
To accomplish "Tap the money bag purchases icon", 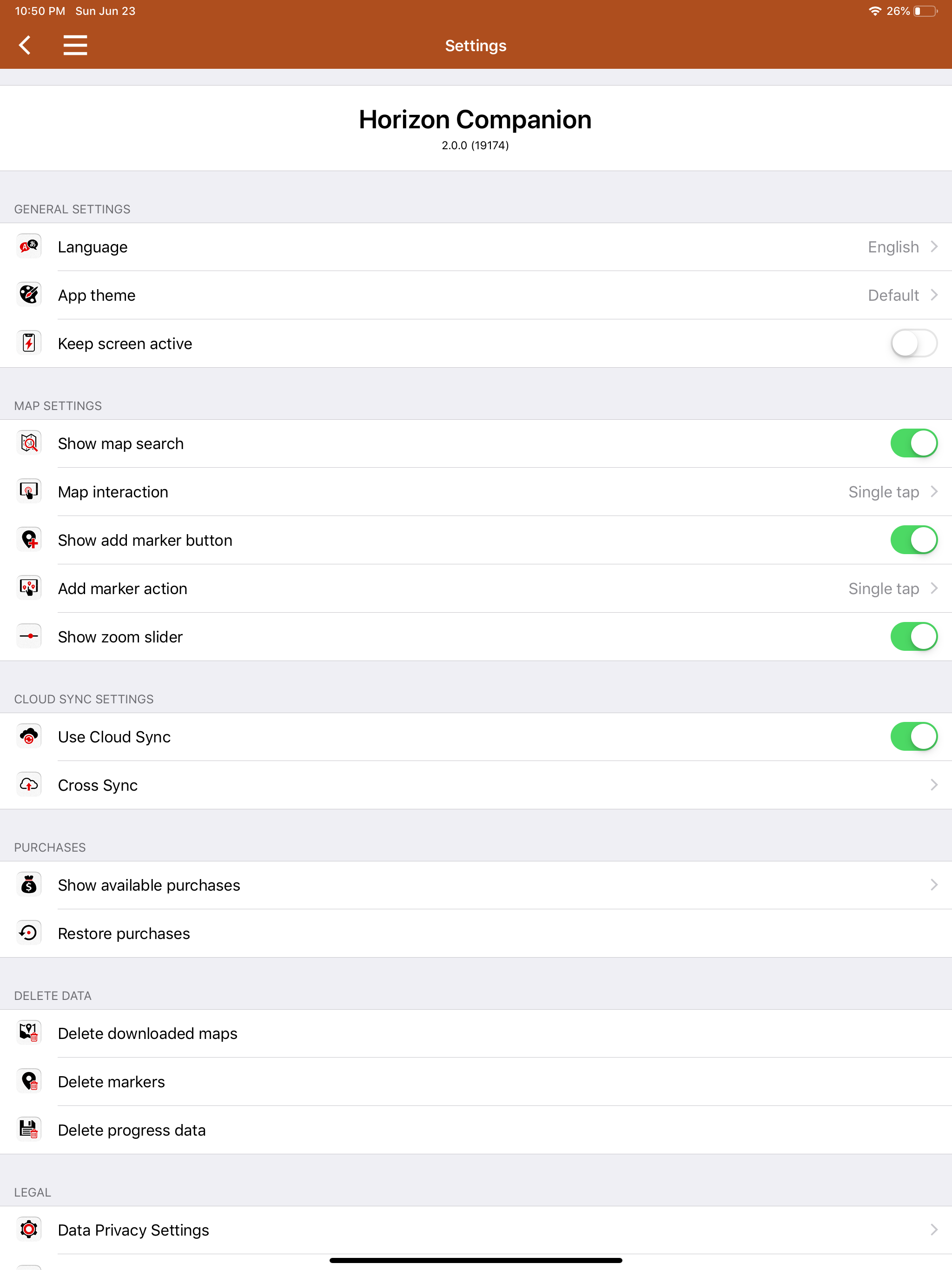I will click(29, 885).
